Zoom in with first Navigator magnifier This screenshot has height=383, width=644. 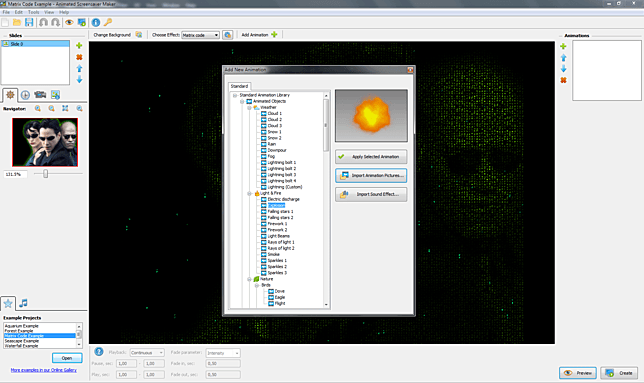[x=38, y=108]
